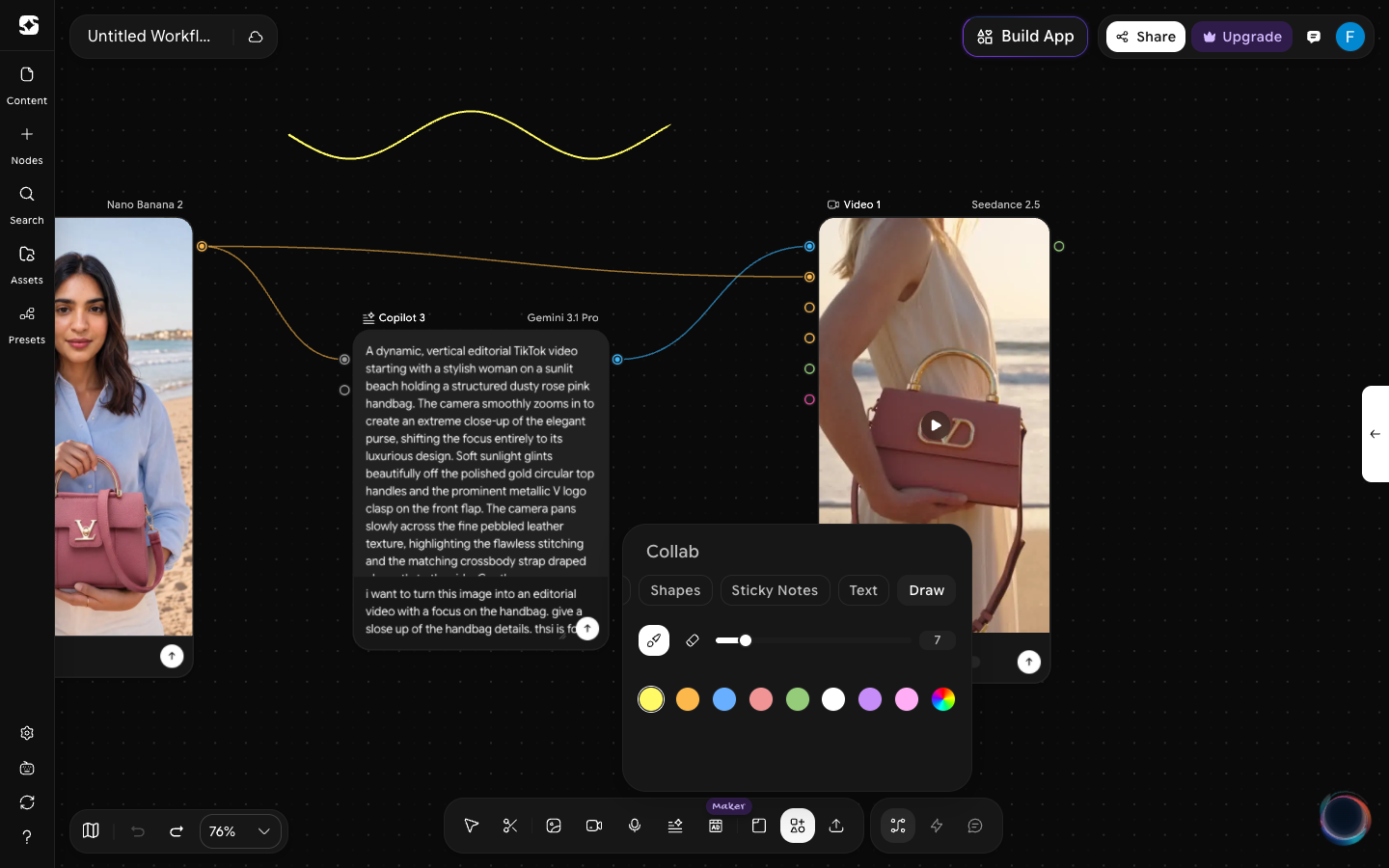Choose the blue color swatch

(724, 699)
